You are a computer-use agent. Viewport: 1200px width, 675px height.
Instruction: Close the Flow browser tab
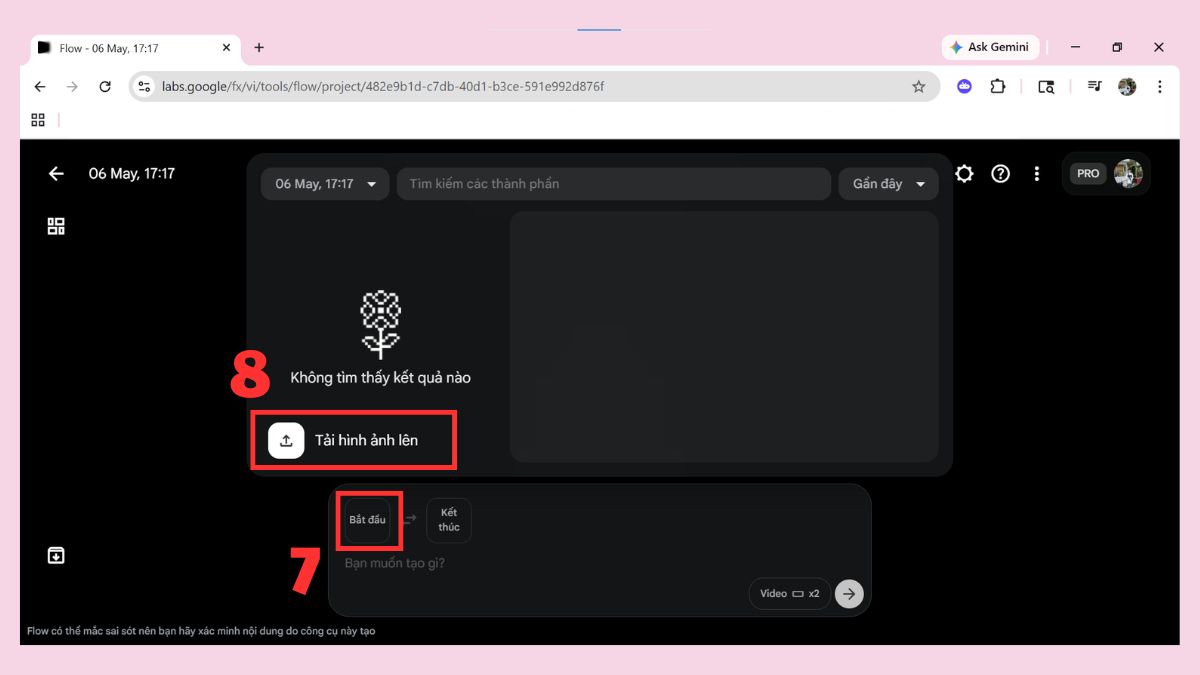click(226, 47)
